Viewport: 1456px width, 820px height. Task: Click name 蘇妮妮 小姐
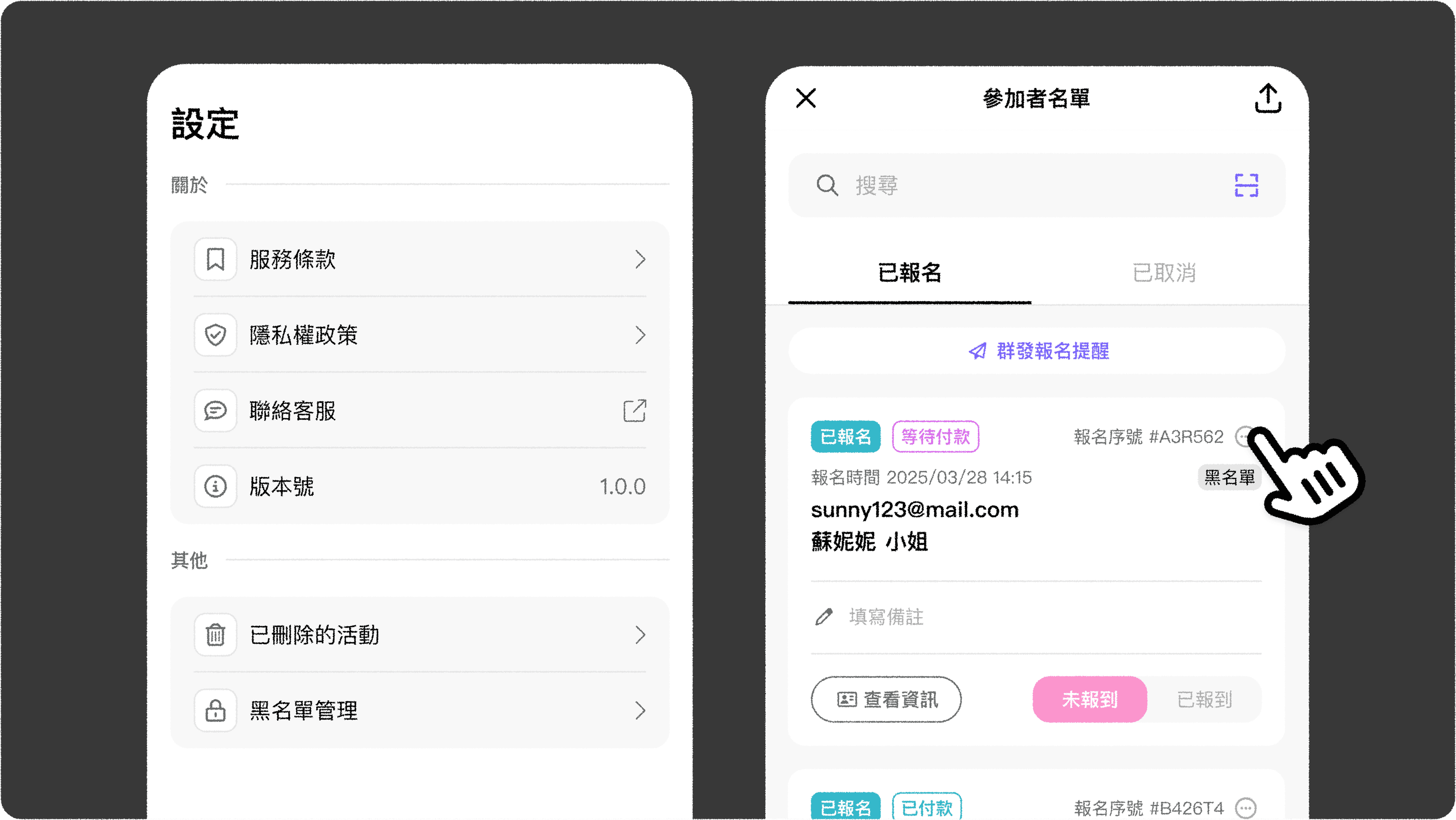point(869,542)
